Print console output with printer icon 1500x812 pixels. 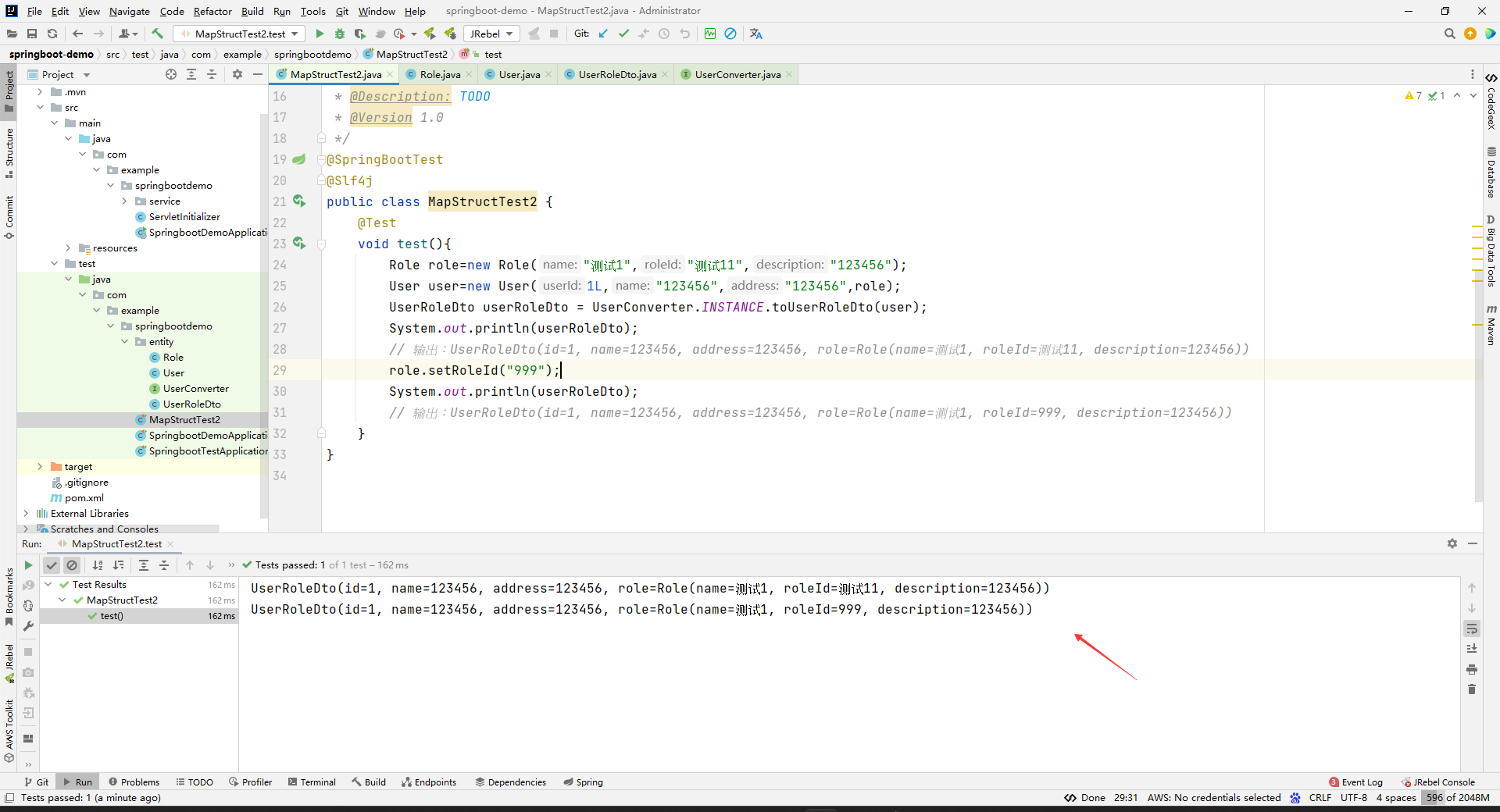click(x=1472, y=669)
